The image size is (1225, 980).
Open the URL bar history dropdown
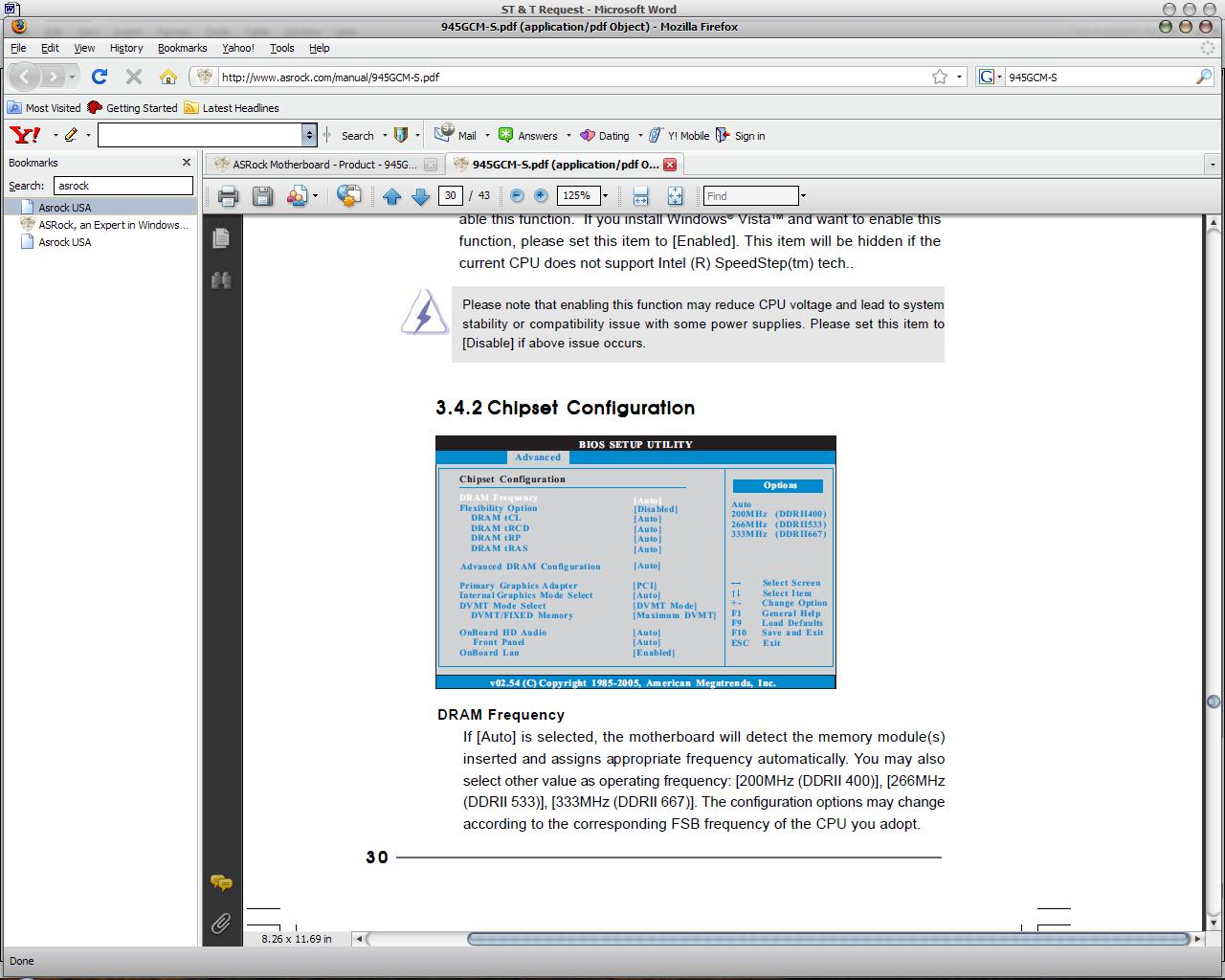pyautogui.click(x=960, y=77)
